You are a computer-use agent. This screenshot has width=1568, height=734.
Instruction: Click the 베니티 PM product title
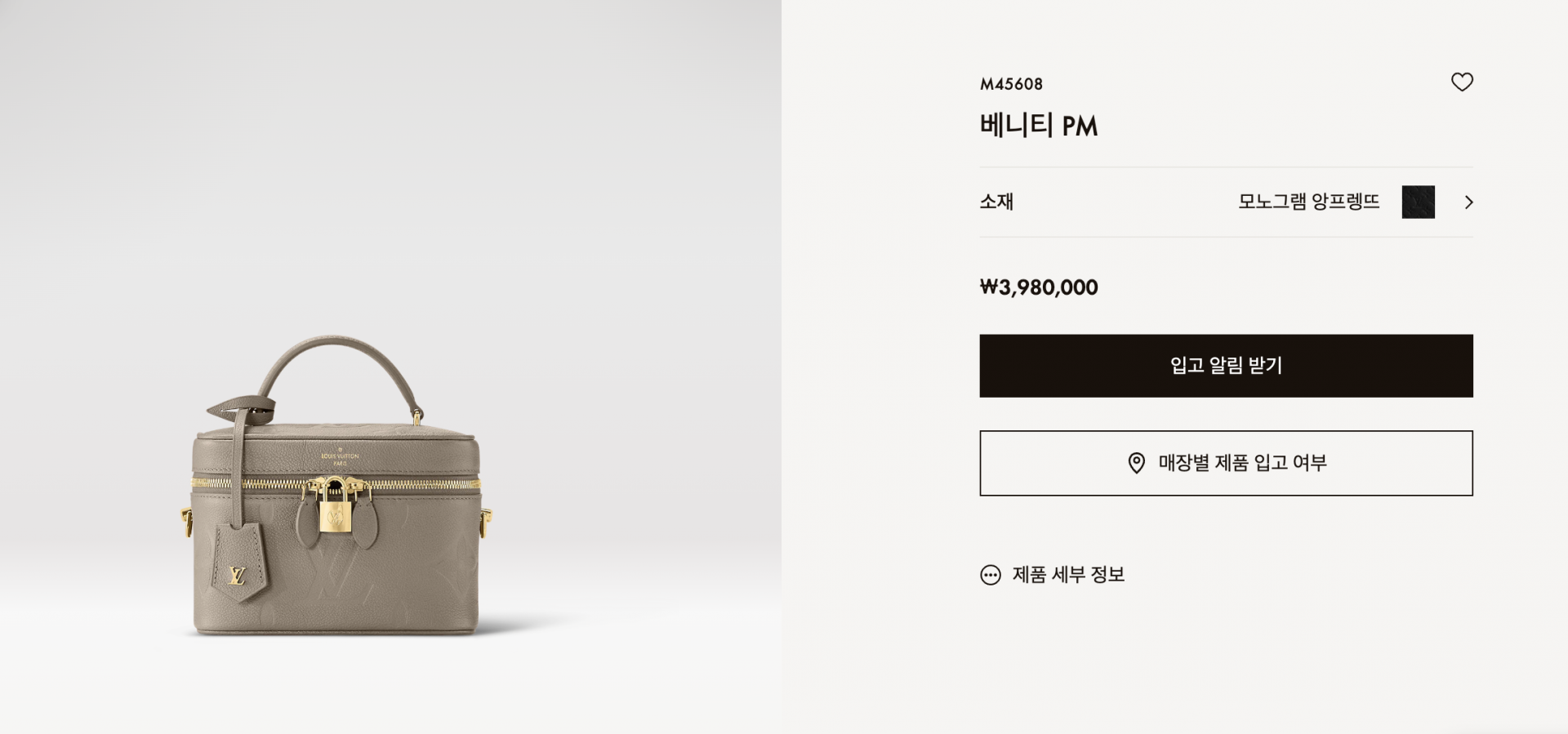point(1038,126)
